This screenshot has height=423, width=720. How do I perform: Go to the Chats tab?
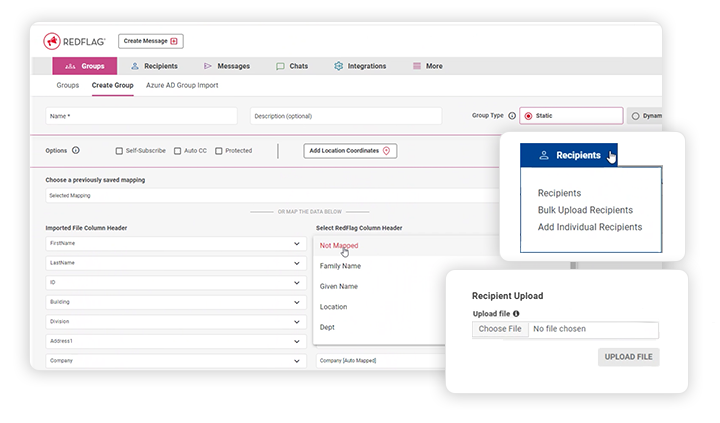[x=292, y=66]
